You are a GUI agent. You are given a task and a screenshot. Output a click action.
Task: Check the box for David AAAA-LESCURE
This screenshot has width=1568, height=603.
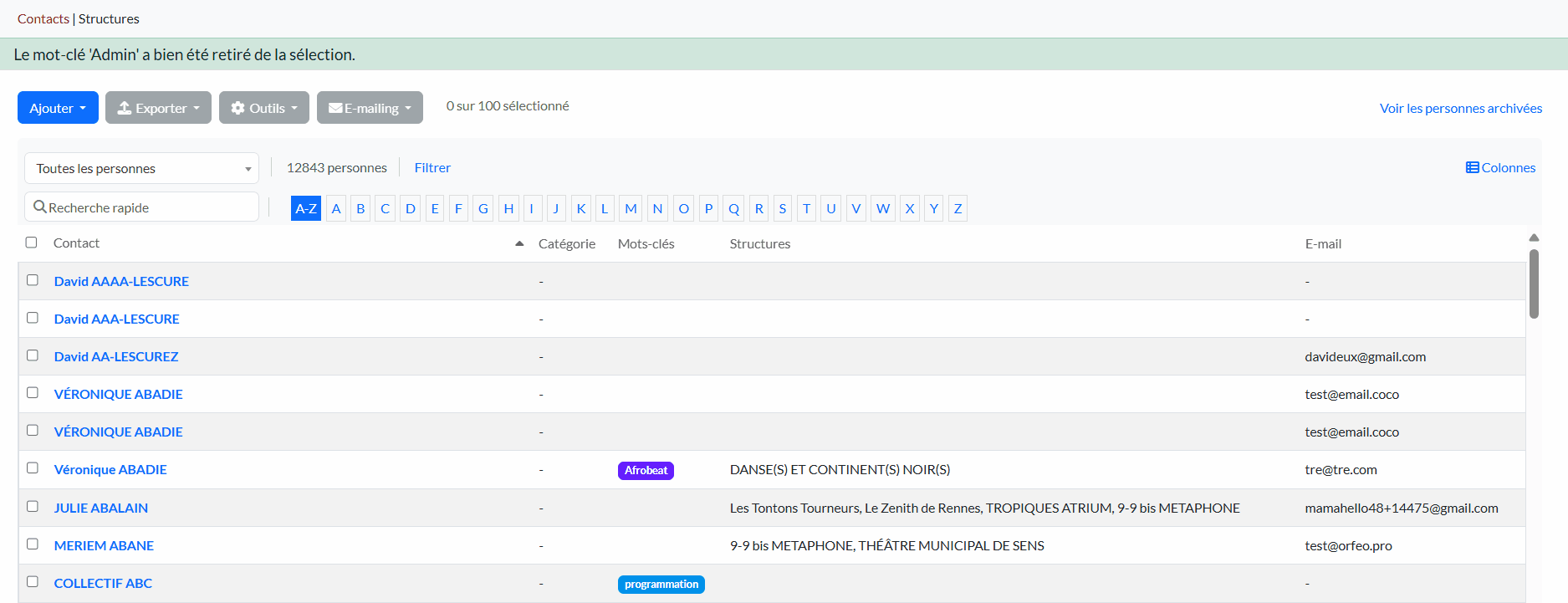point(33,280)
